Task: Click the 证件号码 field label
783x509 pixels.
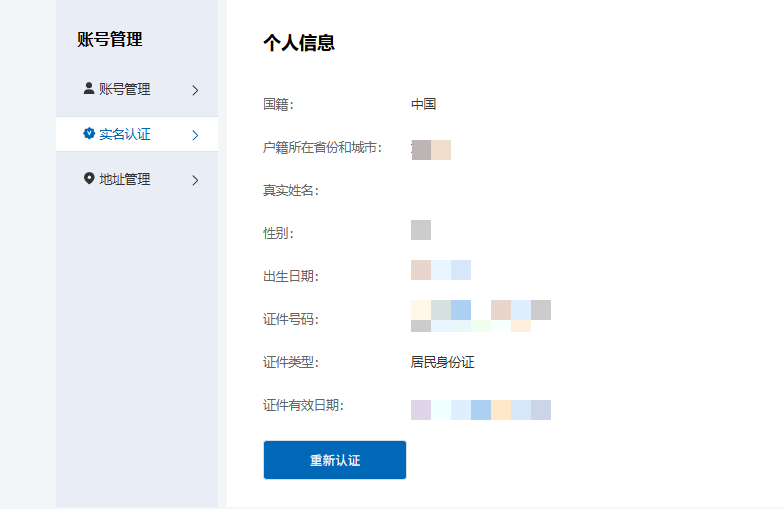Action: click(290, 320)
